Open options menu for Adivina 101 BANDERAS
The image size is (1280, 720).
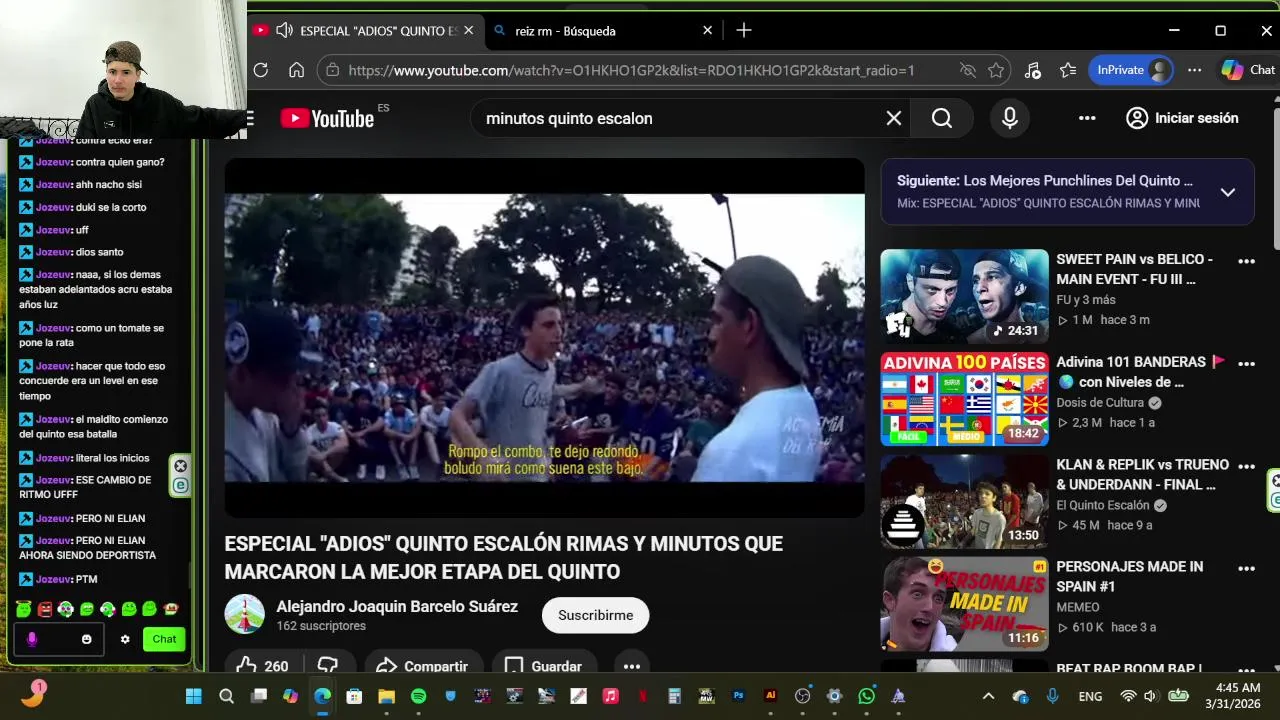pyautogui.click(x=1246, y=364)
